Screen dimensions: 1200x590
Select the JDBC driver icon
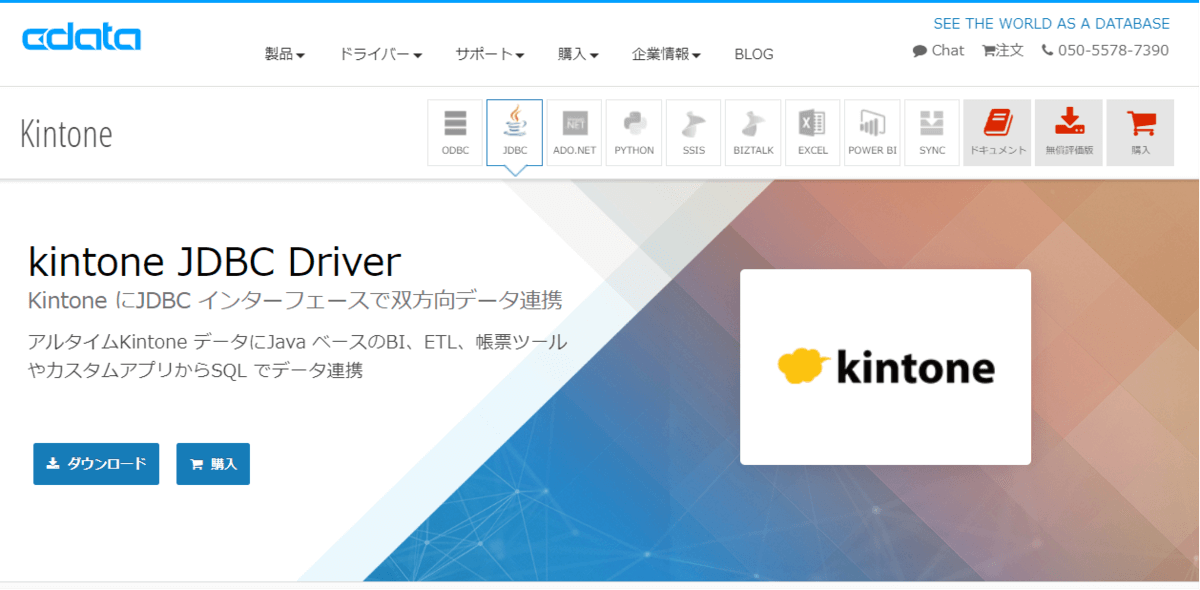point(515,132)
